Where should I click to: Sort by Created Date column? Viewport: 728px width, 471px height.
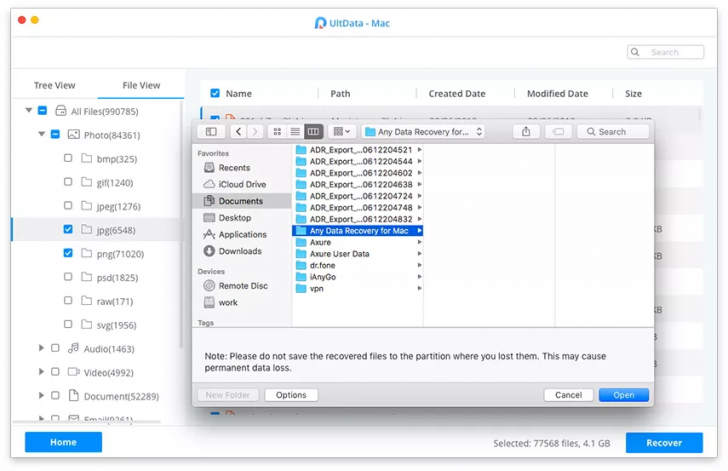(457, 94)
